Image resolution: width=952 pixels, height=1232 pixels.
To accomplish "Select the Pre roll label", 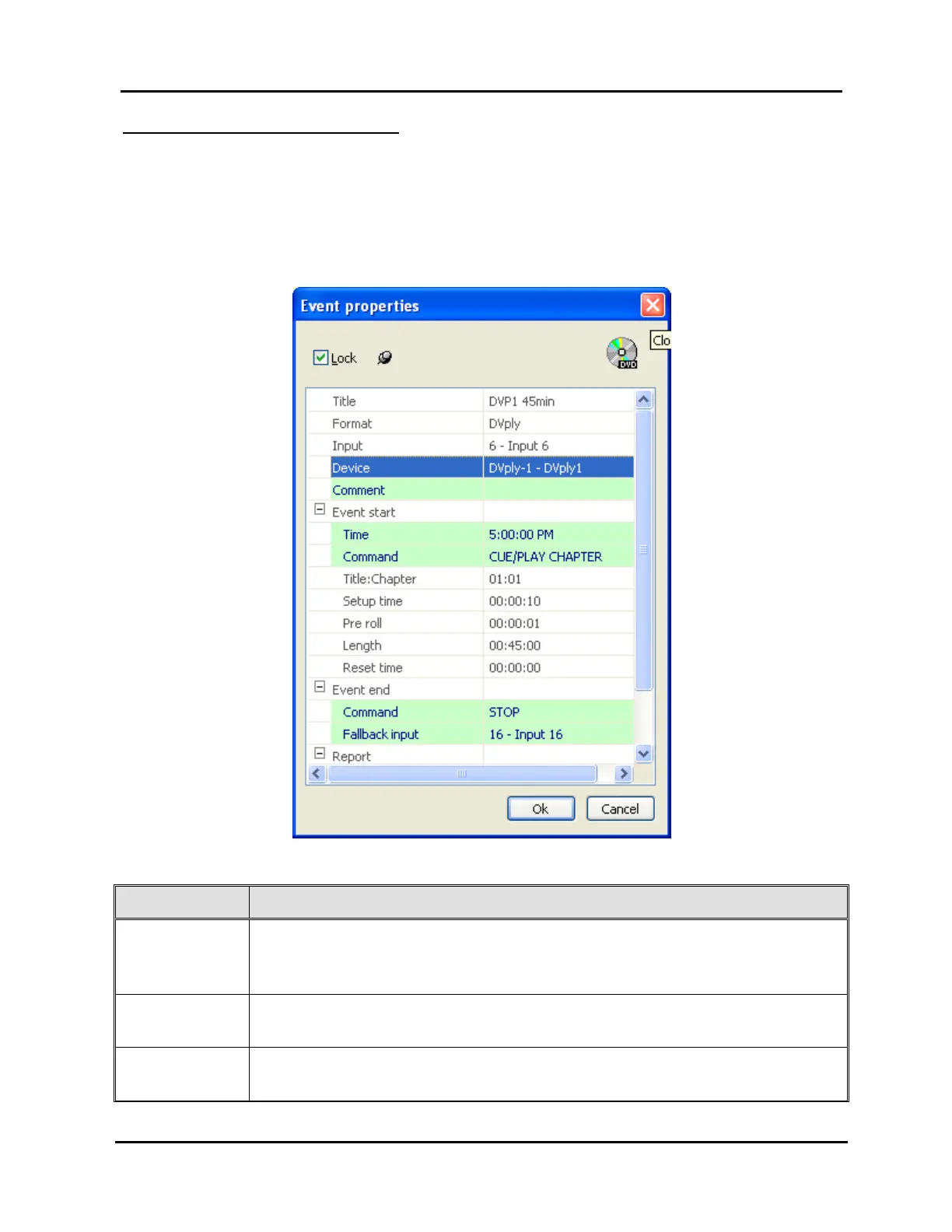I will pos(362,624).
